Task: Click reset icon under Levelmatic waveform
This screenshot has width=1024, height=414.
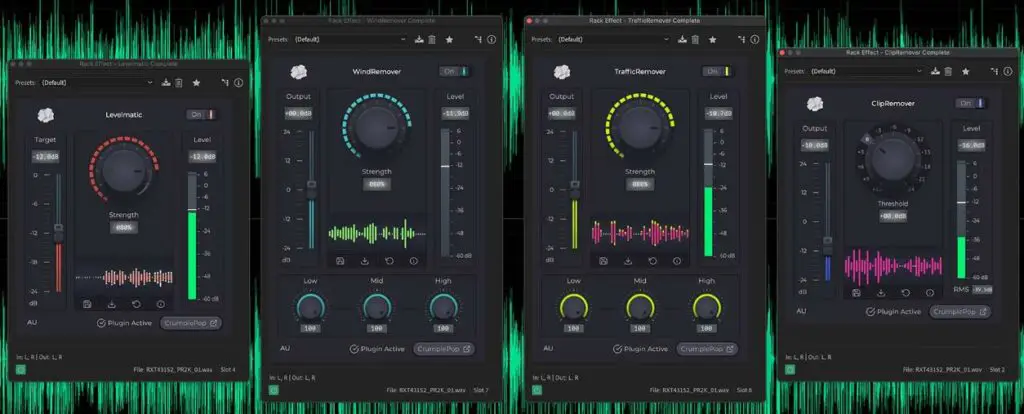Action: tap(136, 304)
